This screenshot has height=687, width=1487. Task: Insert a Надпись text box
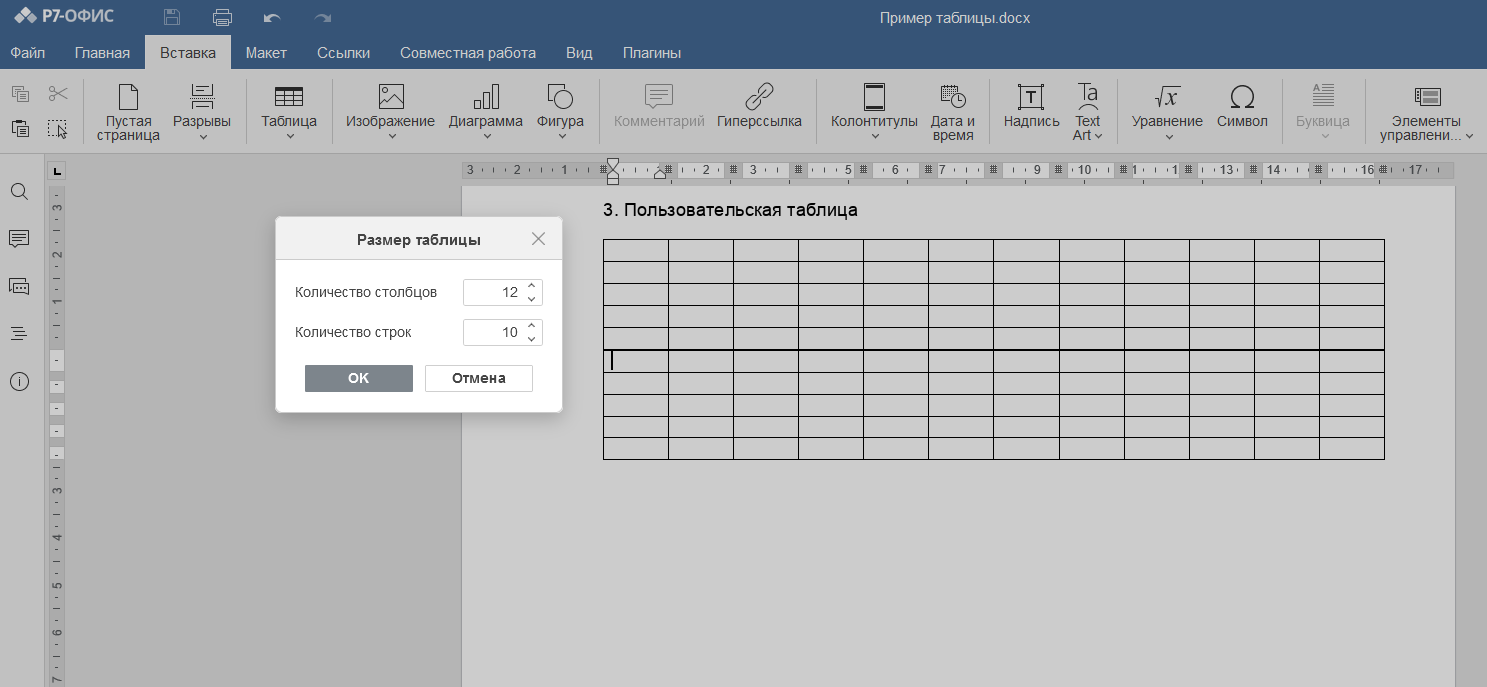pos(1031,106)
